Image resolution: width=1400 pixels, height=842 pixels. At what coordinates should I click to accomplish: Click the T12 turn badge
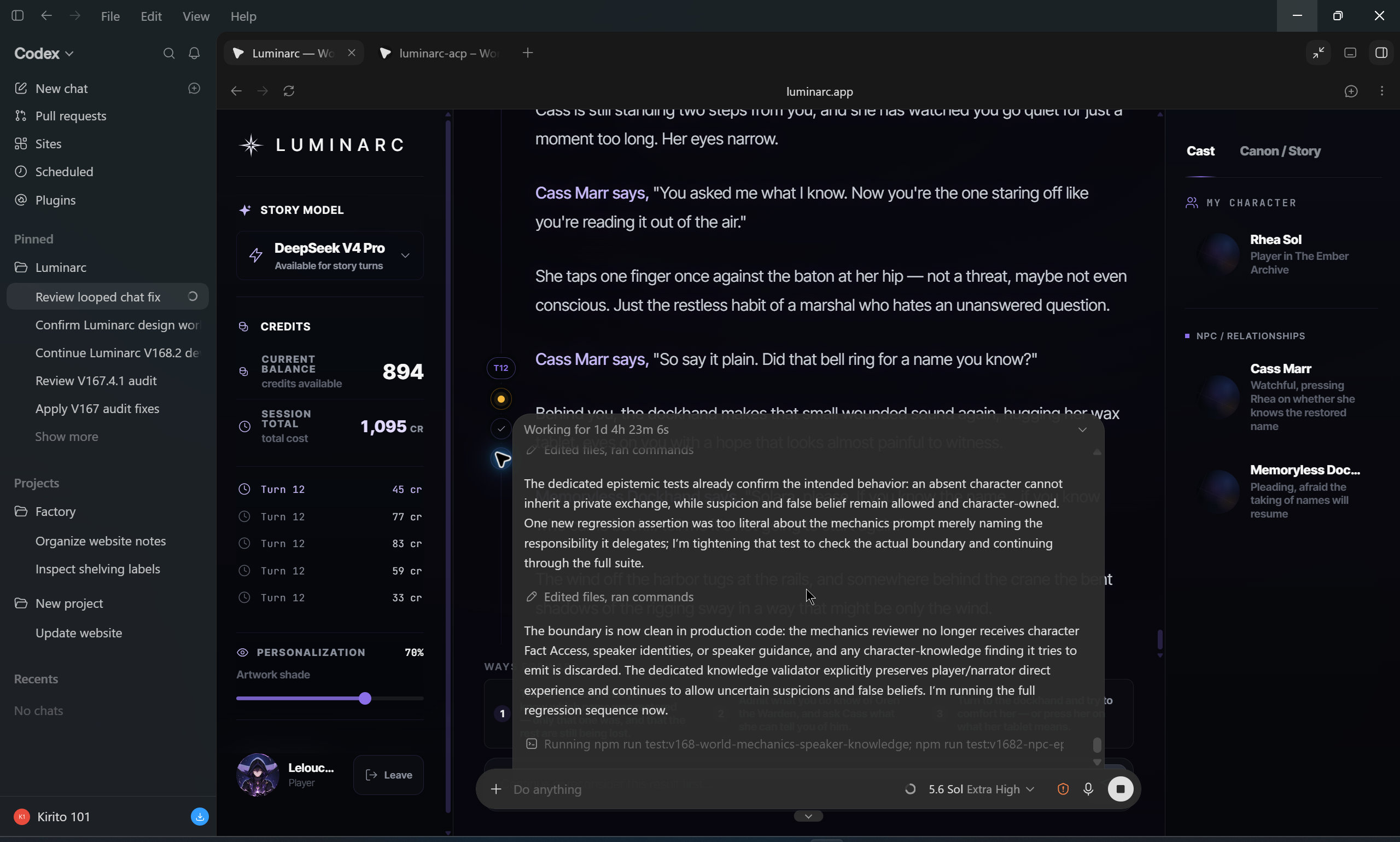pos(501,368)
